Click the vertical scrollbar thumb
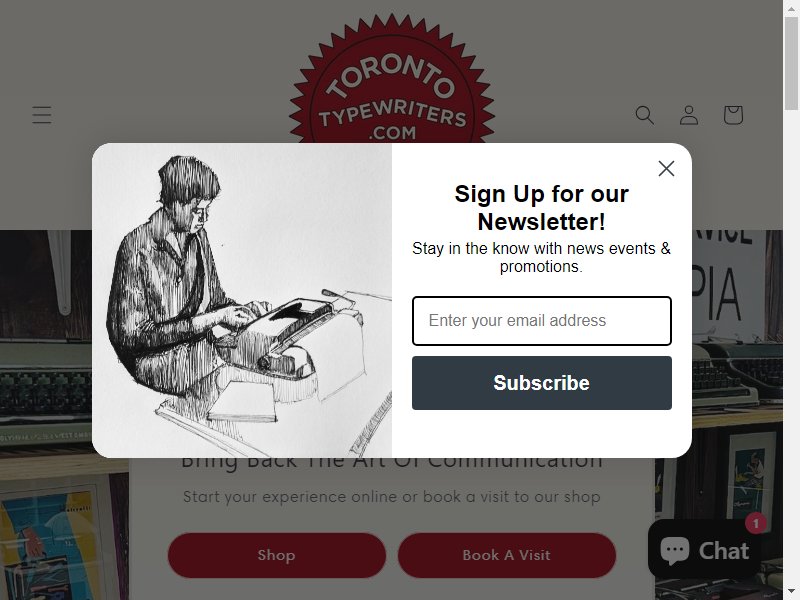 791,63
